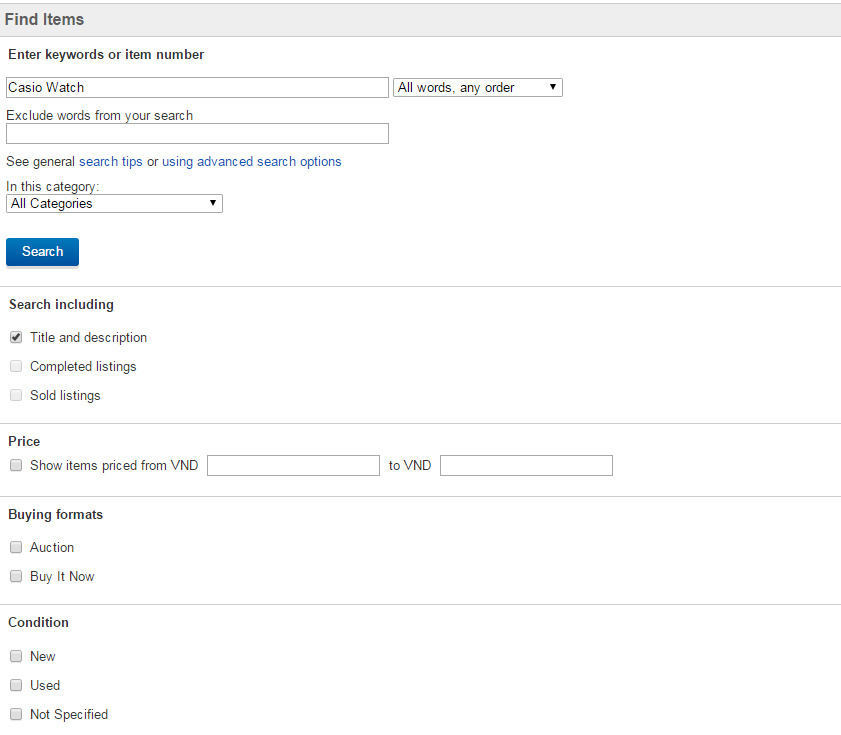Click the keywords field containing Casio Watch
Image resolution: width=841 pixels, height=735 pixels.
[197, 87]
